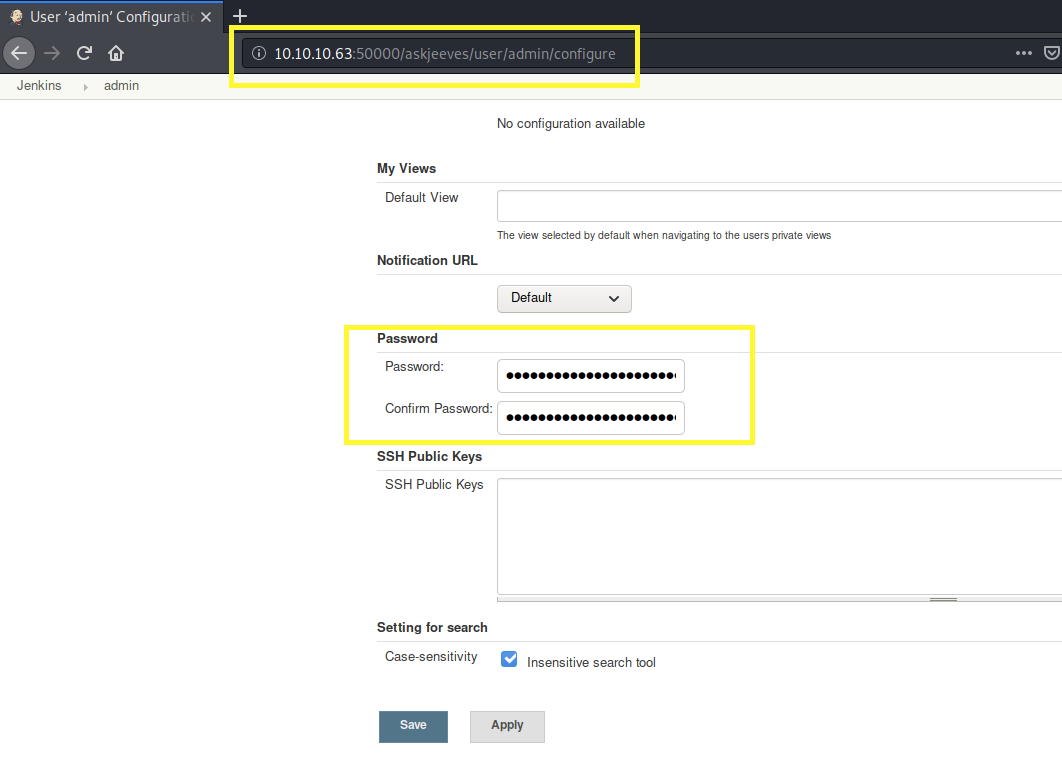1062x778 pixels.
Task: Open the Notification URL Default dropdown
Action: 564,298
